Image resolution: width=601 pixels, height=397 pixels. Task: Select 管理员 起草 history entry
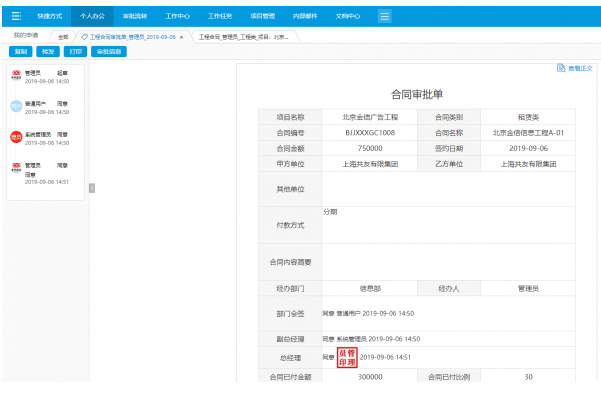tap(46, 77)
